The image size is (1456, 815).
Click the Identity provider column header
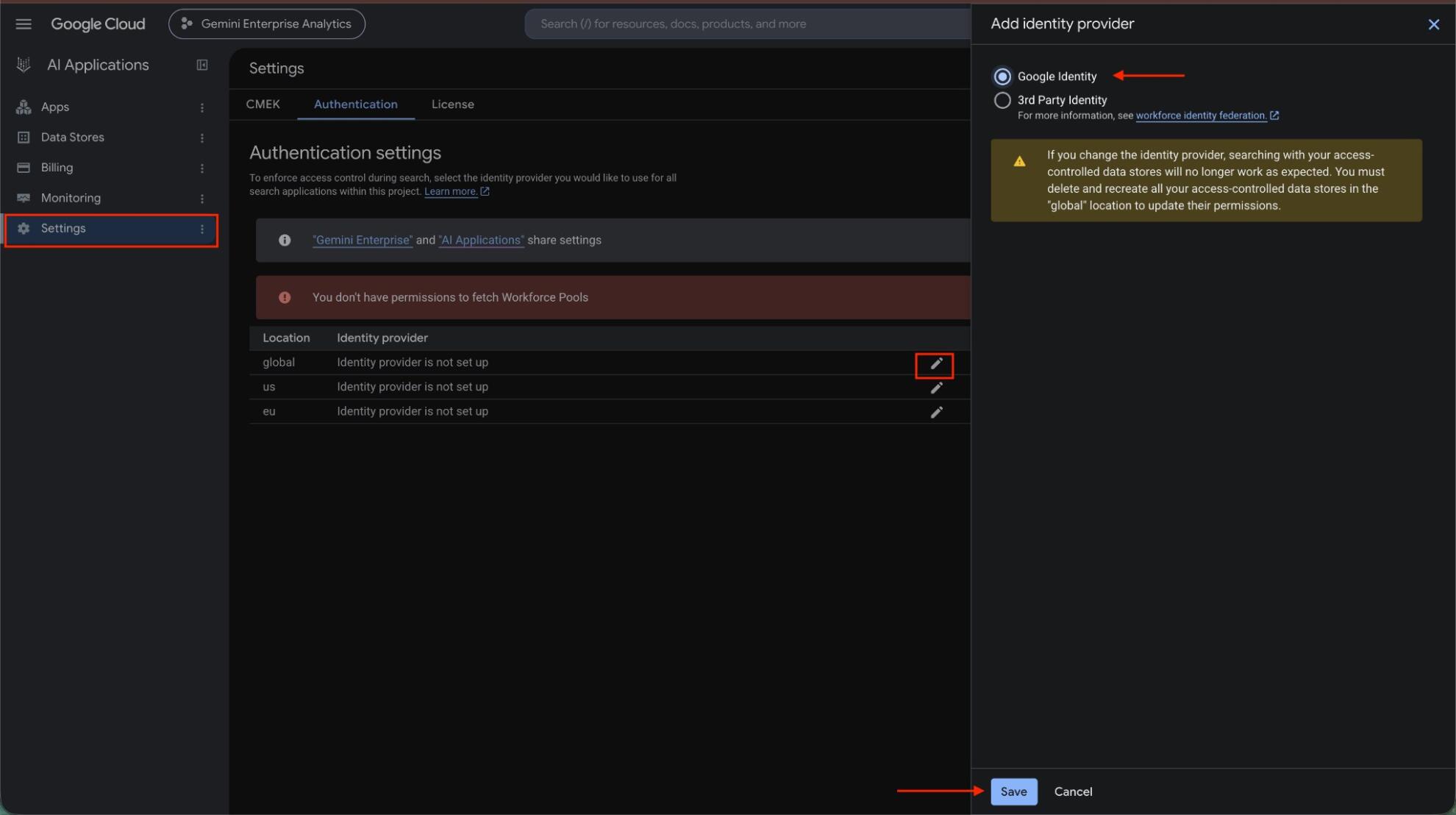(x=382, y=338)
